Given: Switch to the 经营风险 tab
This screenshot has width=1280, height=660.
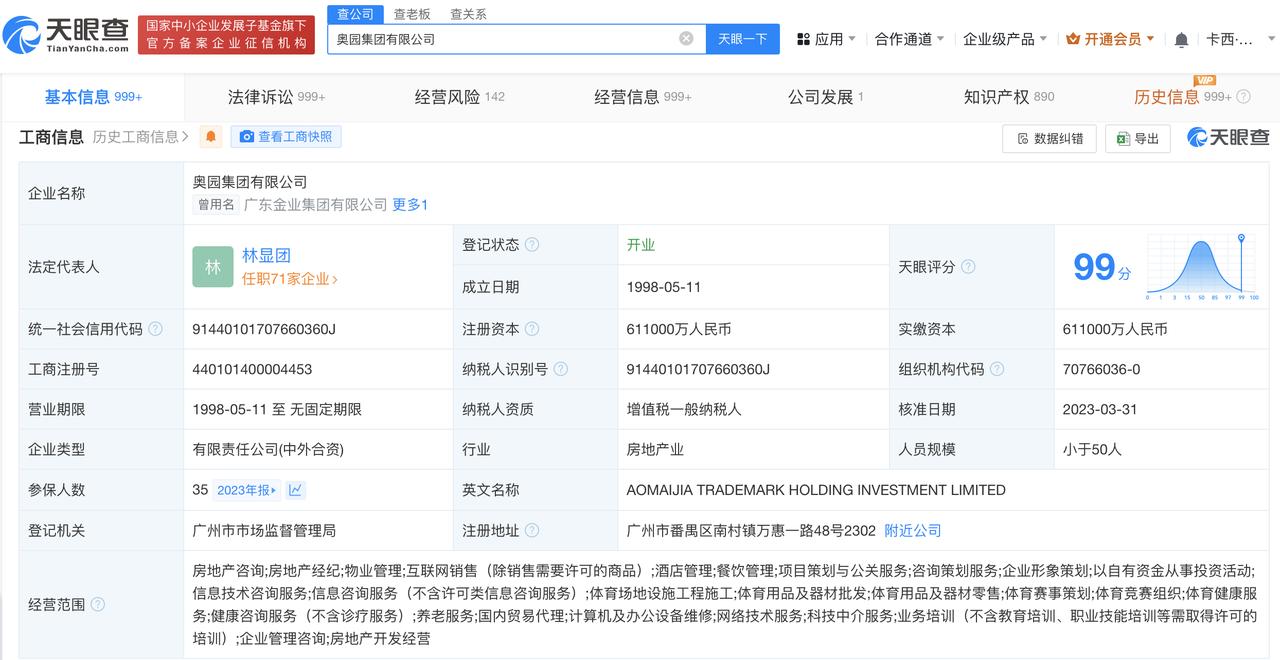Looking at the screenshot, I should pos(460,97).
